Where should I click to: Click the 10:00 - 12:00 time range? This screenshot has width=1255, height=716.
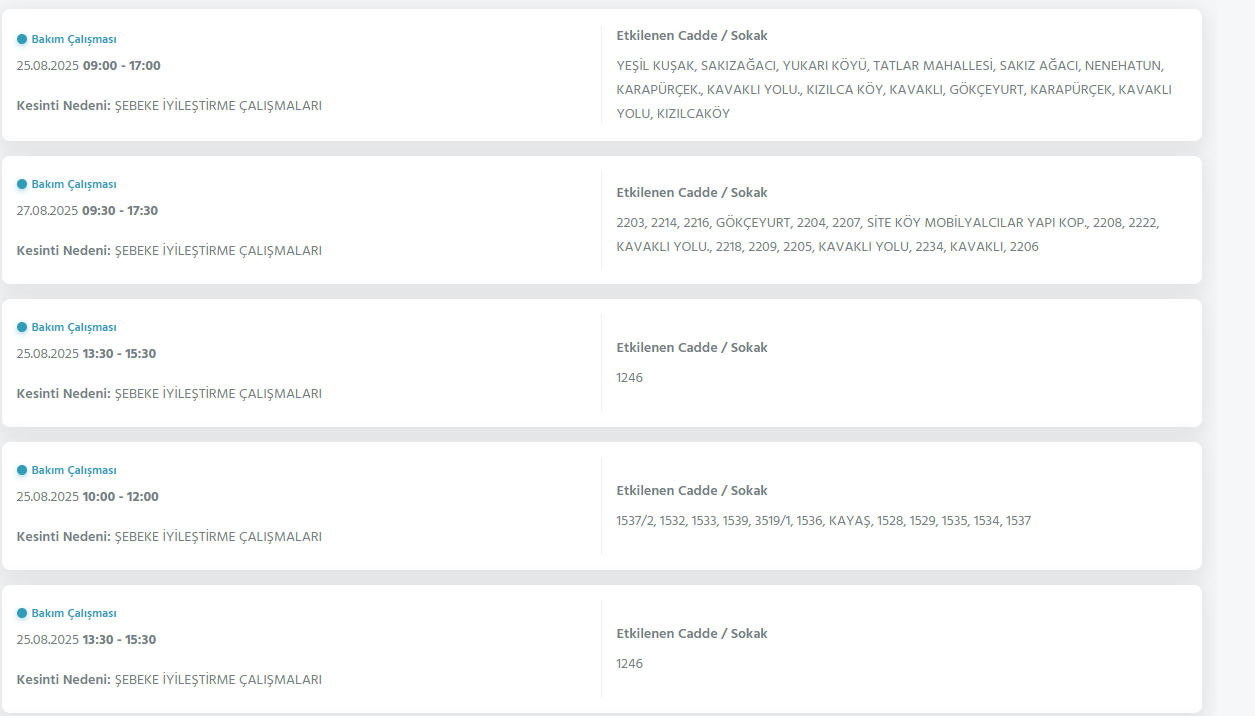(120, 497)
